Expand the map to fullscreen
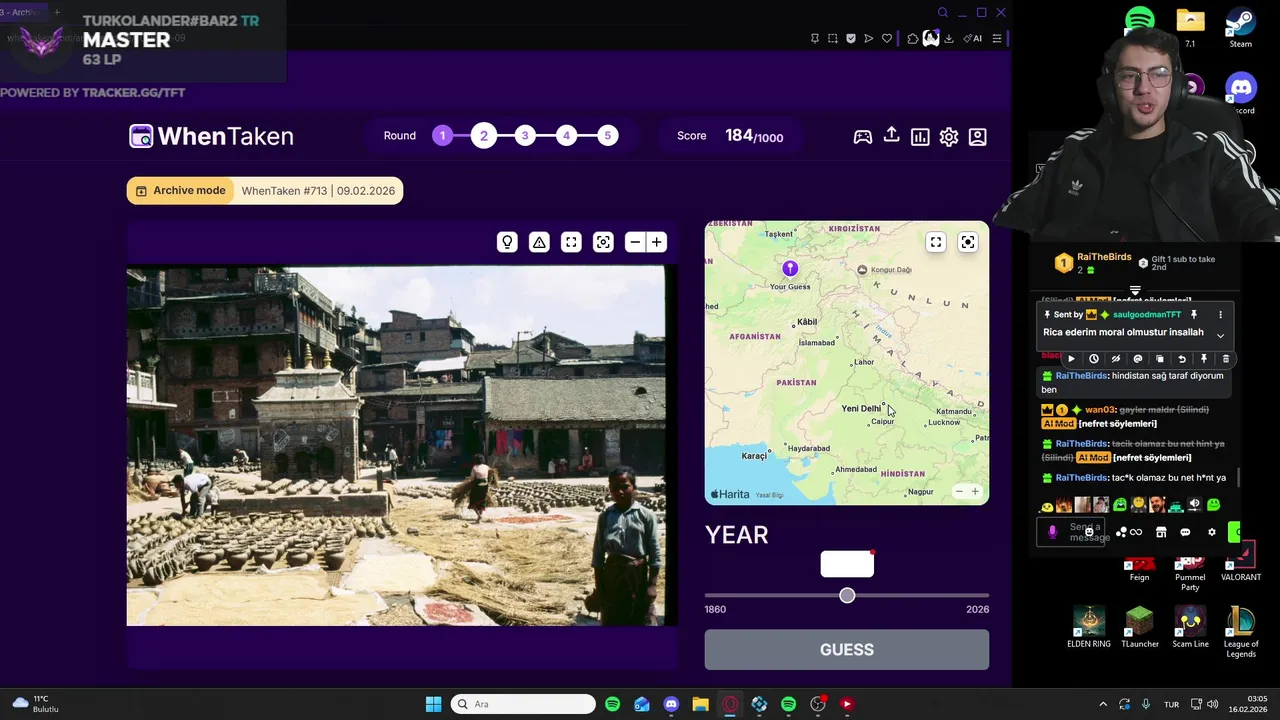This screenshot has height=720, width=1280. click(936, 242)
